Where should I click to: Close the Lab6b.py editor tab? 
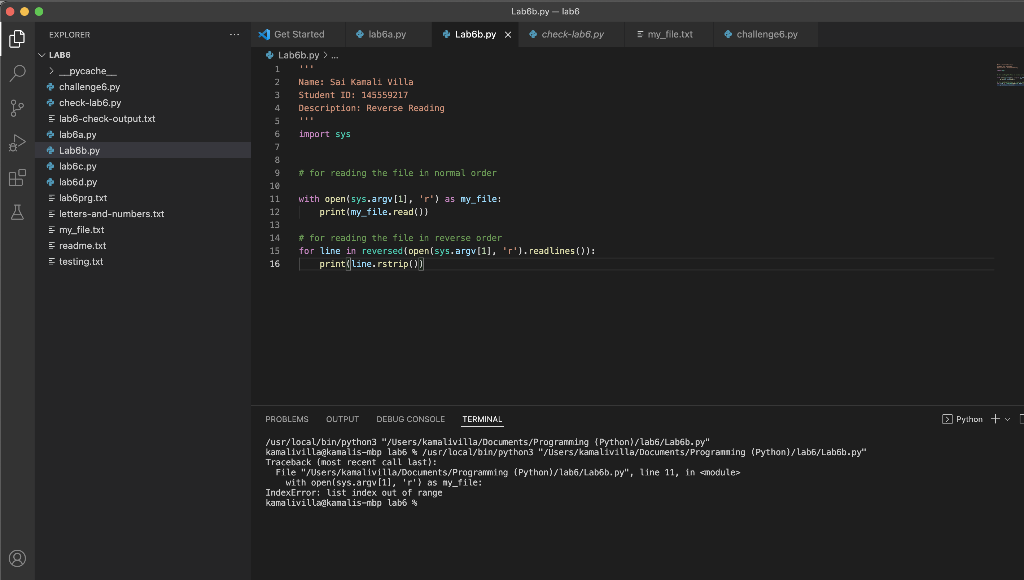click(507, 35)
